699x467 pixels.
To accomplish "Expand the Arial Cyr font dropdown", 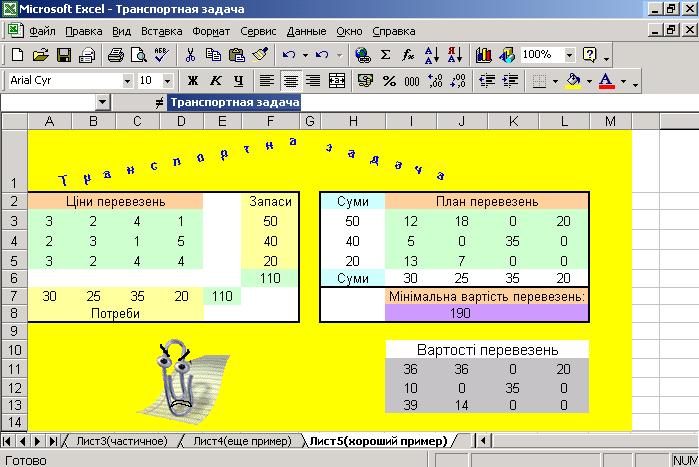I will point(127,80).
